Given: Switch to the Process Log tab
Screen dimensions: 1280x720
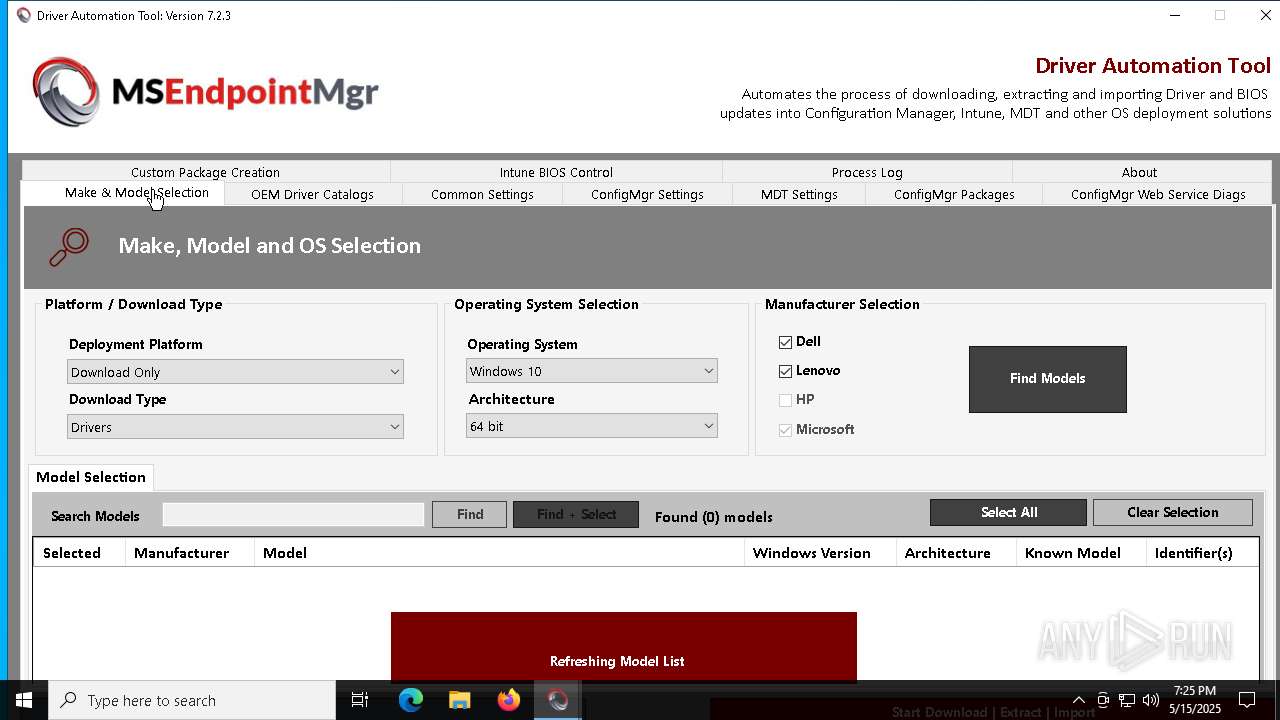Looking at the screenshot, I should tap(867, 172).
